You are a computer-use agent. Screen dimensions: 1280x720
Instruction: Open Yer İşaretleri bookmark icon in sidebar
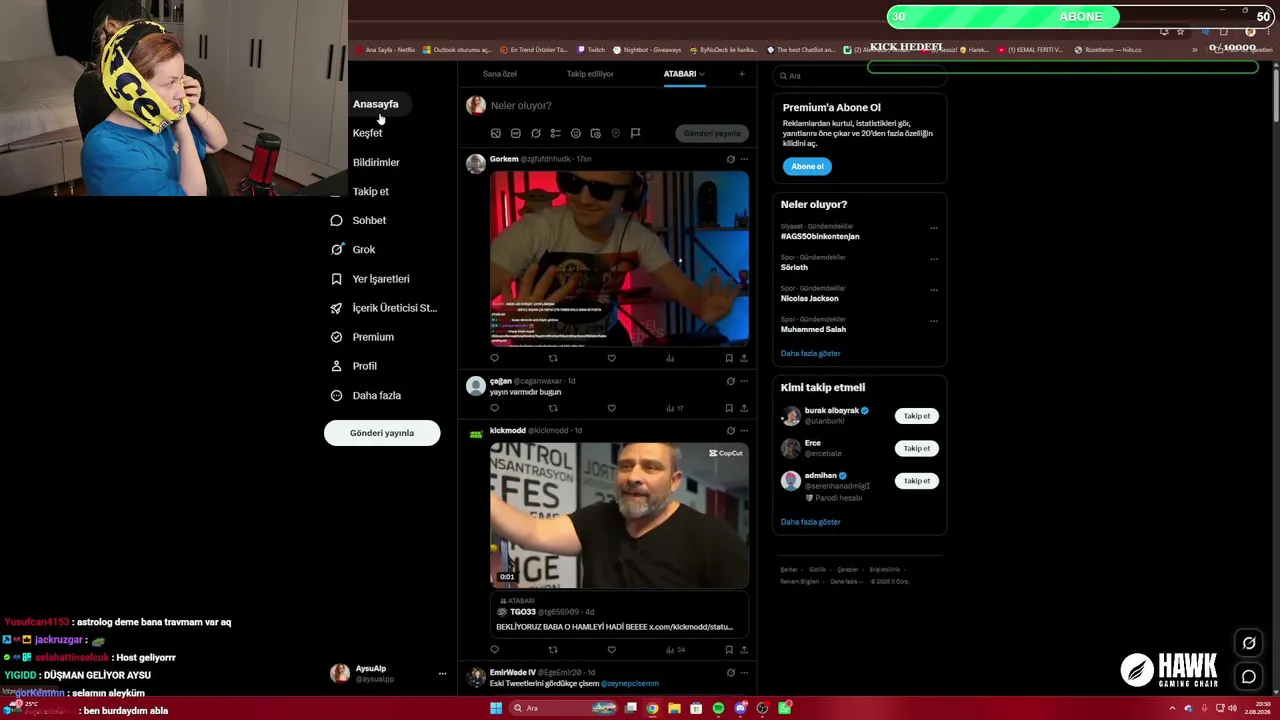click(x=336, y=279)
